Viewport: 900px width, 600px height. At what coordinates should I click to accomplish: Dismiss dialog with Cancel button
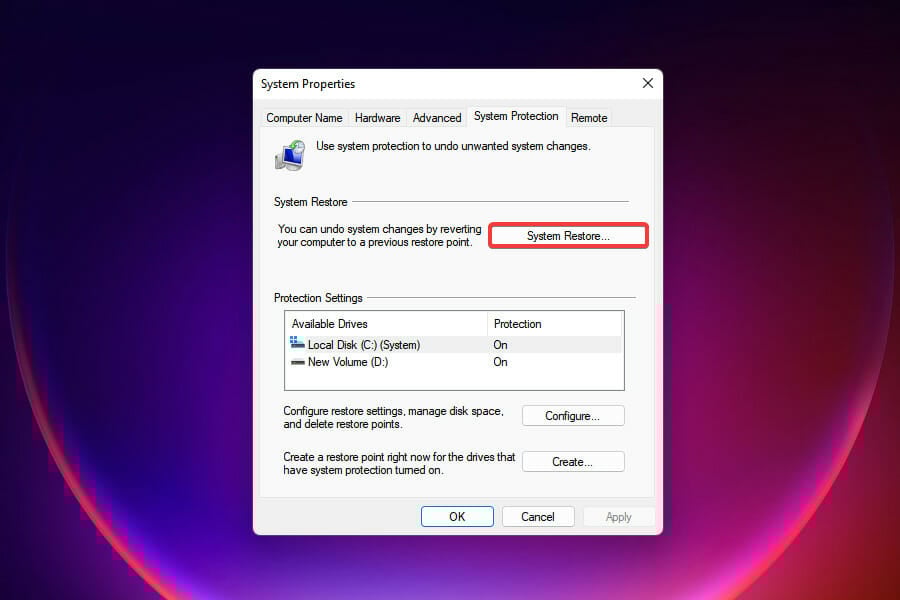(538, 517)
